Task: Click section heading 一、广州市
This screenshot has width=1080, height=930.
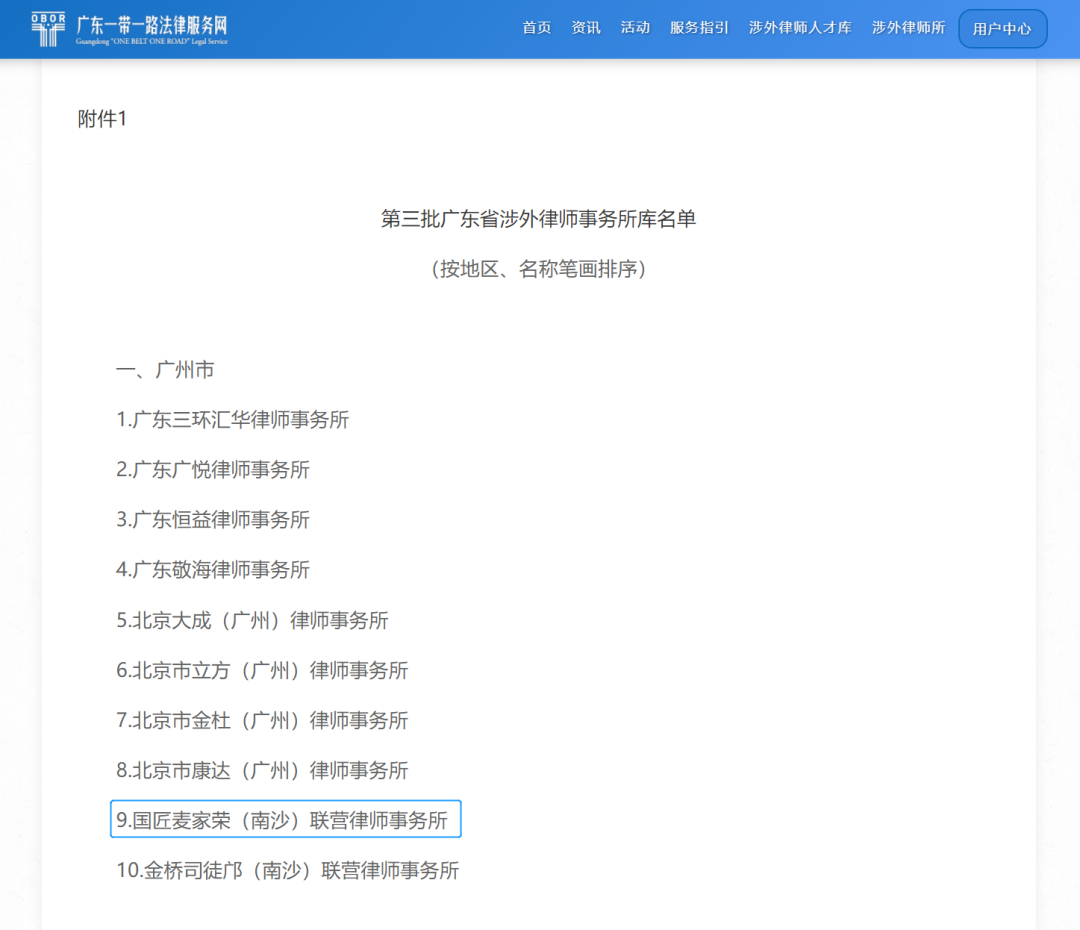Action: [x=165, y=370]
